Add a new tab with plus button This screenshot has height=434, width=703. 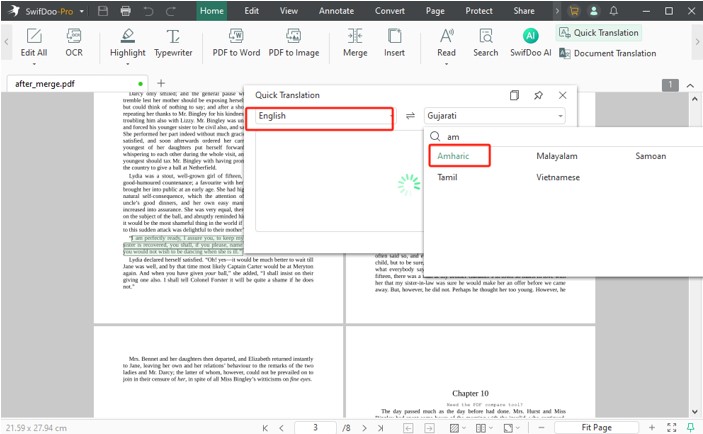(161, 83)
